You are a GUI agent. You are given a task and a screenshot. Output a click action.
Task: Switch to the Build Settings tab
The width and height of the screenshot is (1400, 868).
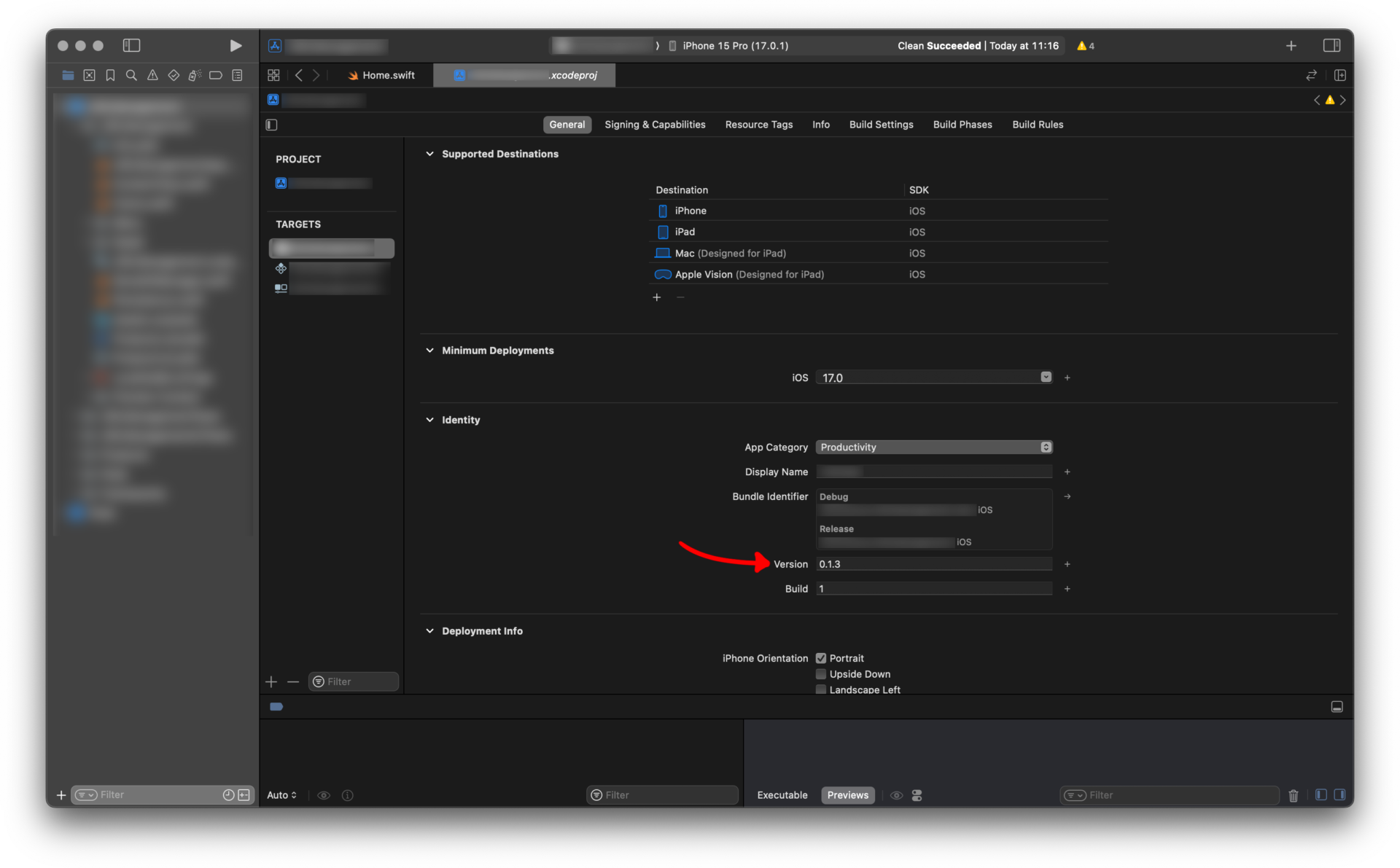(881, 125)
